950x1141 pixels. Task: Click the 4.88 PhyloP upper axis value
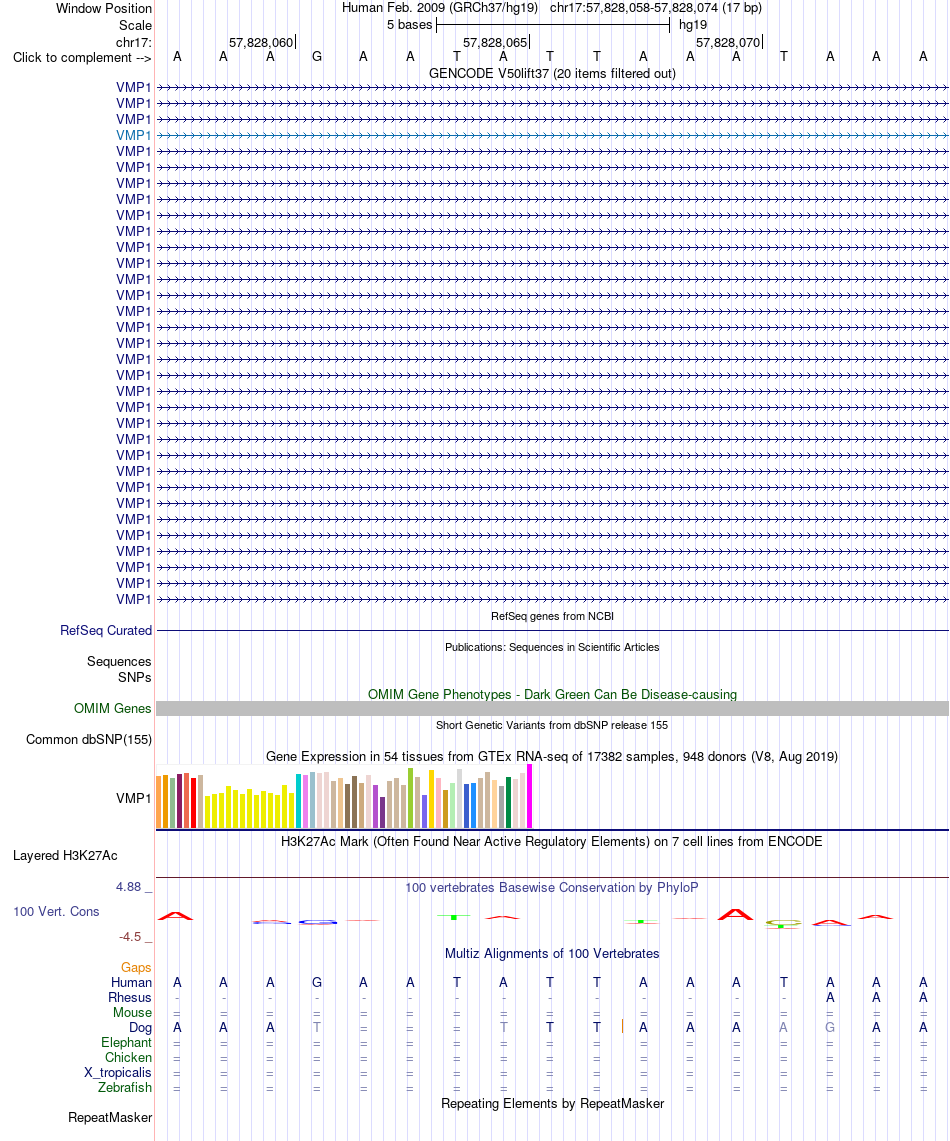coord(129,887)
